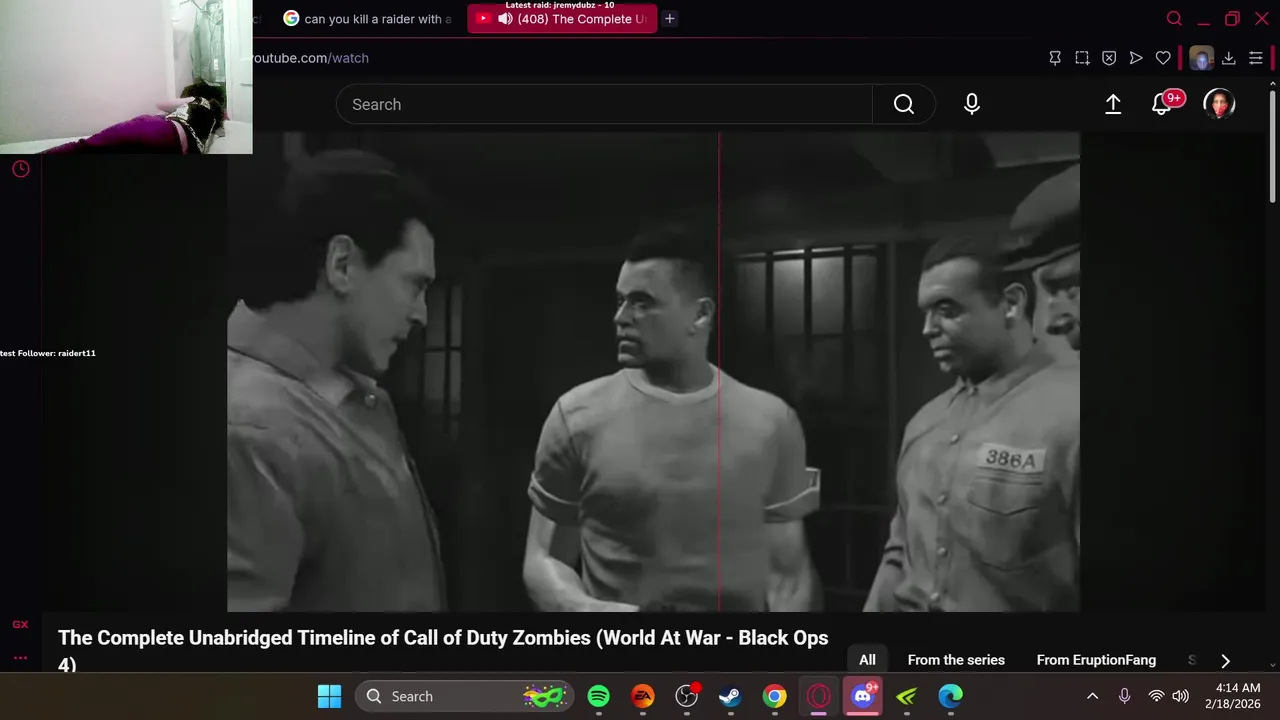Open taskbar clock showing 4:14 AM
This screenshot has height=720, width=1280.
(1232, 696)
